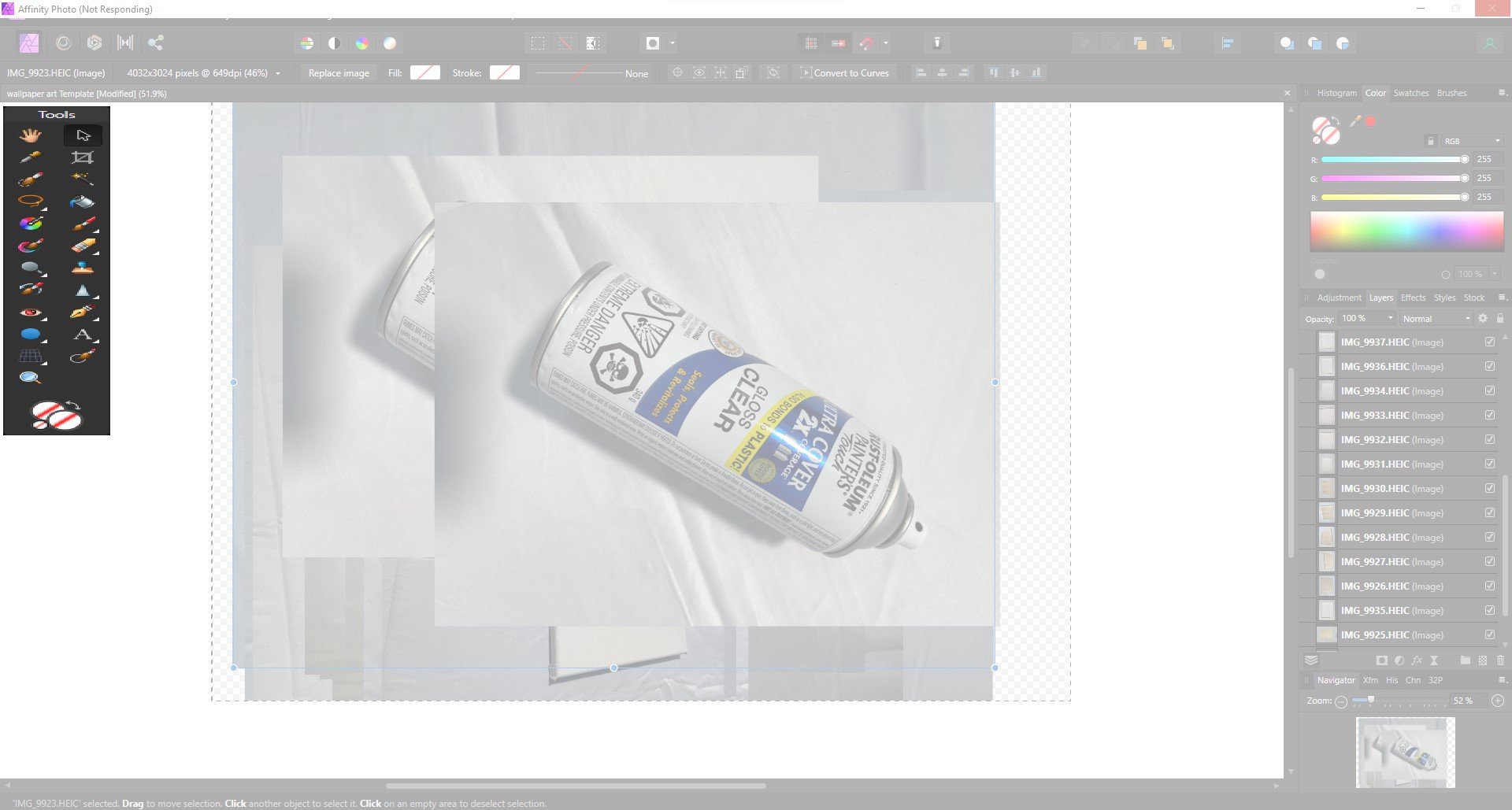
Task: Click Select All marquee icon
Action: pyautogui.click(x=538, y=43)
